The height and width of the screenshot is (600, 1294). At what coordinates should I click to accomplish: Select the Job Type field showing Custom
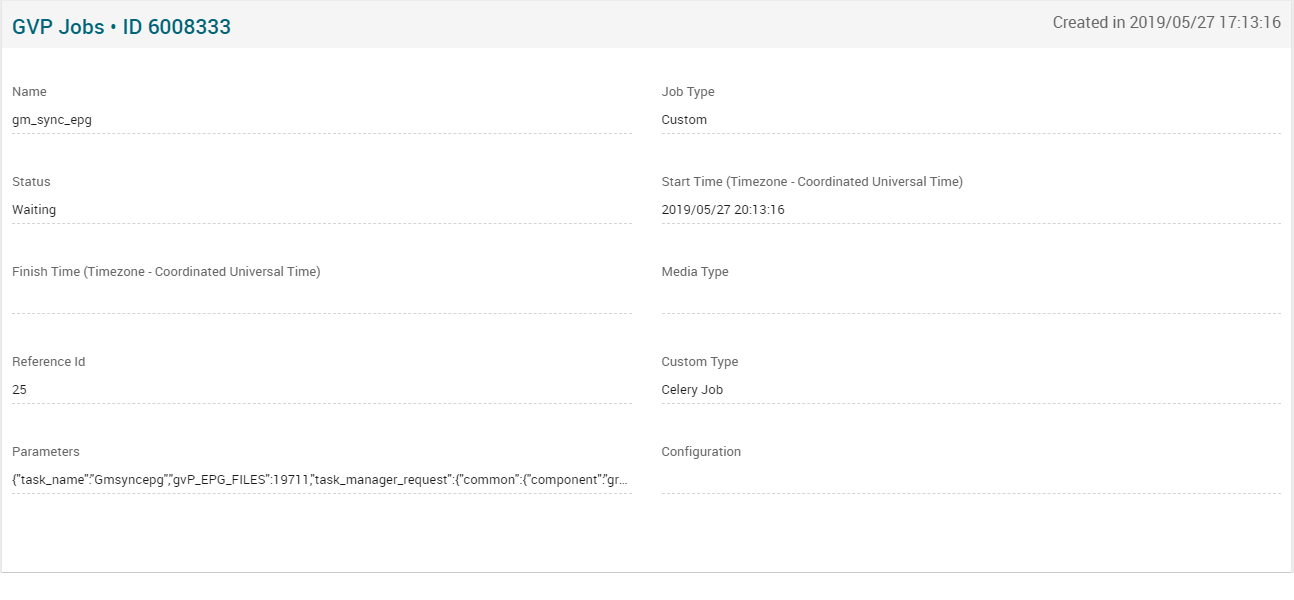[x=970, y=120]
